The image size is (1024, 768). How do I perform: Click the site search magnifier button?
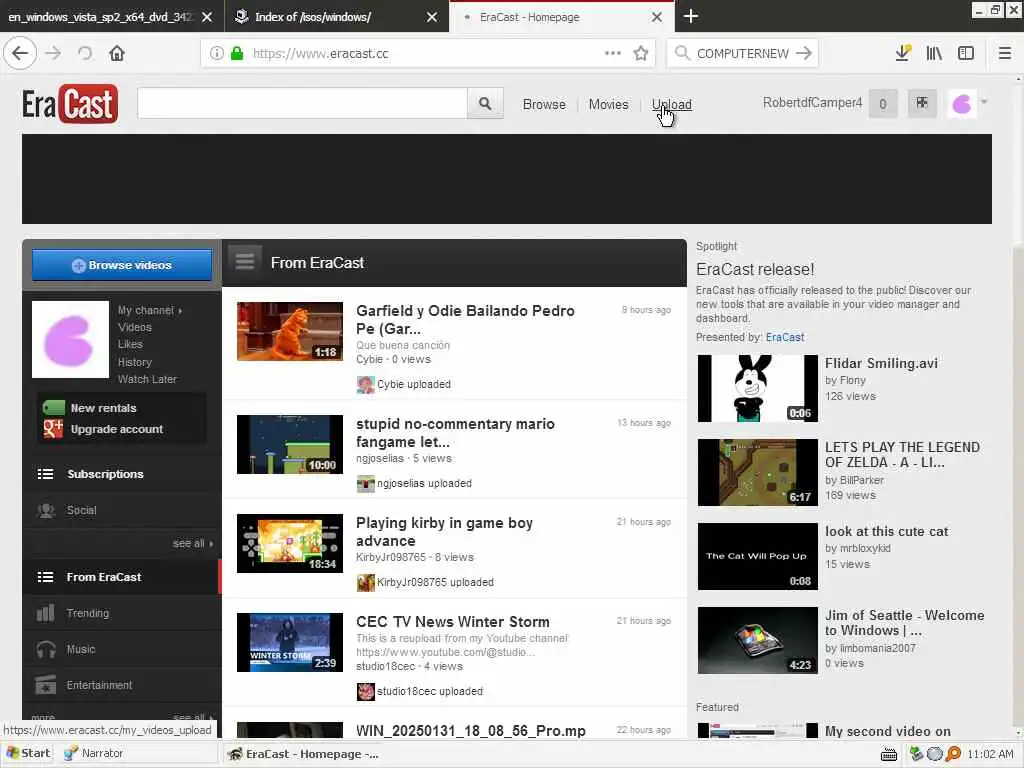pos(485,103)
